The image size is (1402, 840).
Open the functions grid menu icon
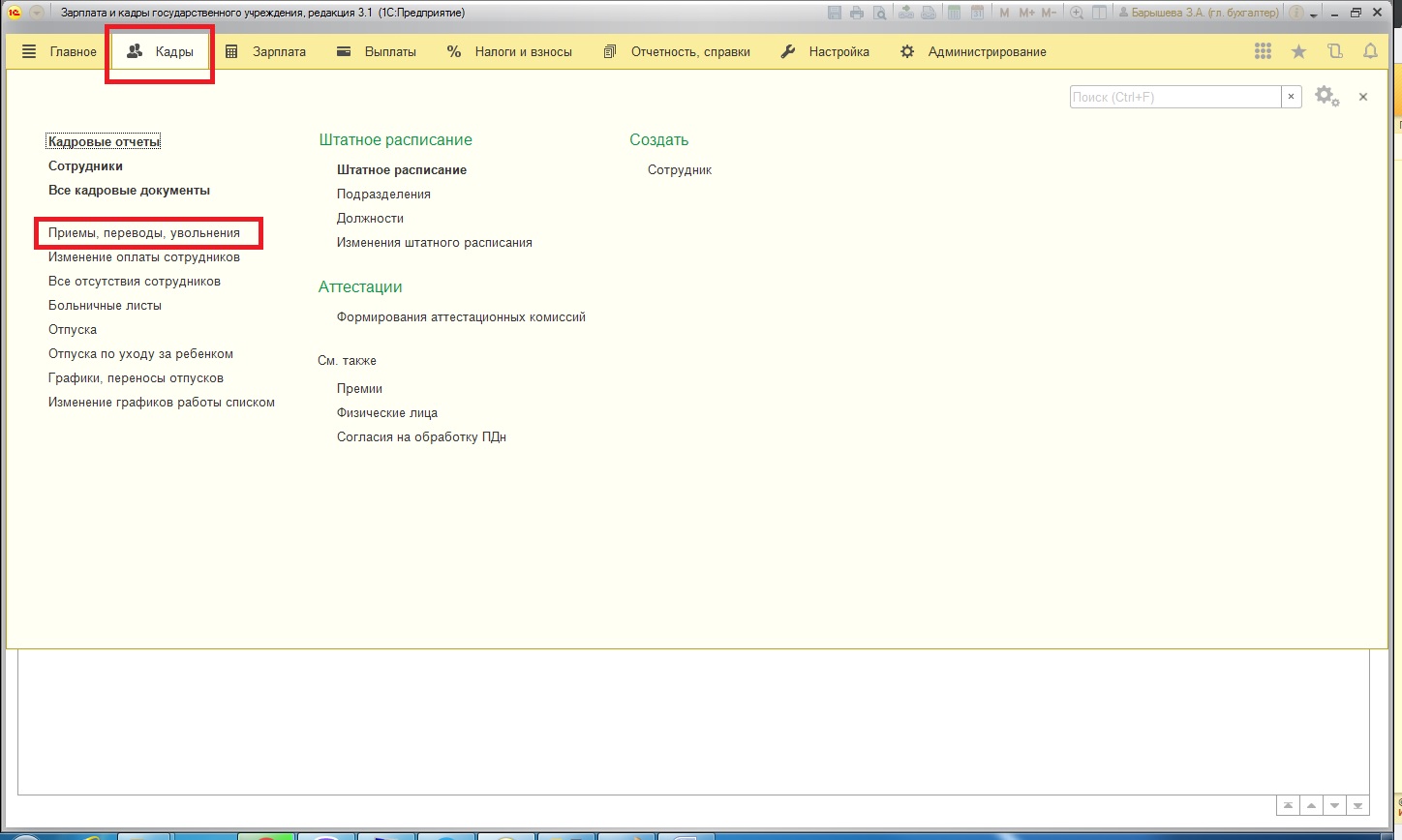(1263, 52)
